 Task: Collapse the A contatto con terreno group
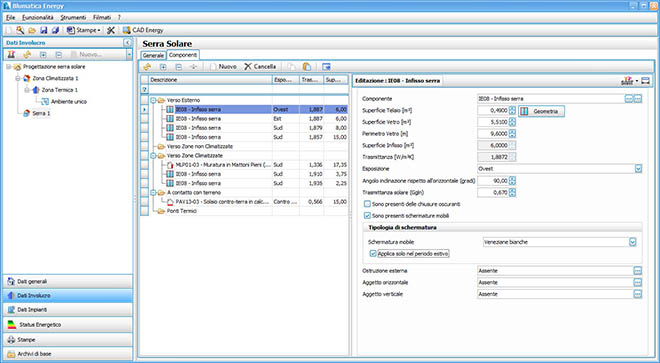click(x=153, y=192)
